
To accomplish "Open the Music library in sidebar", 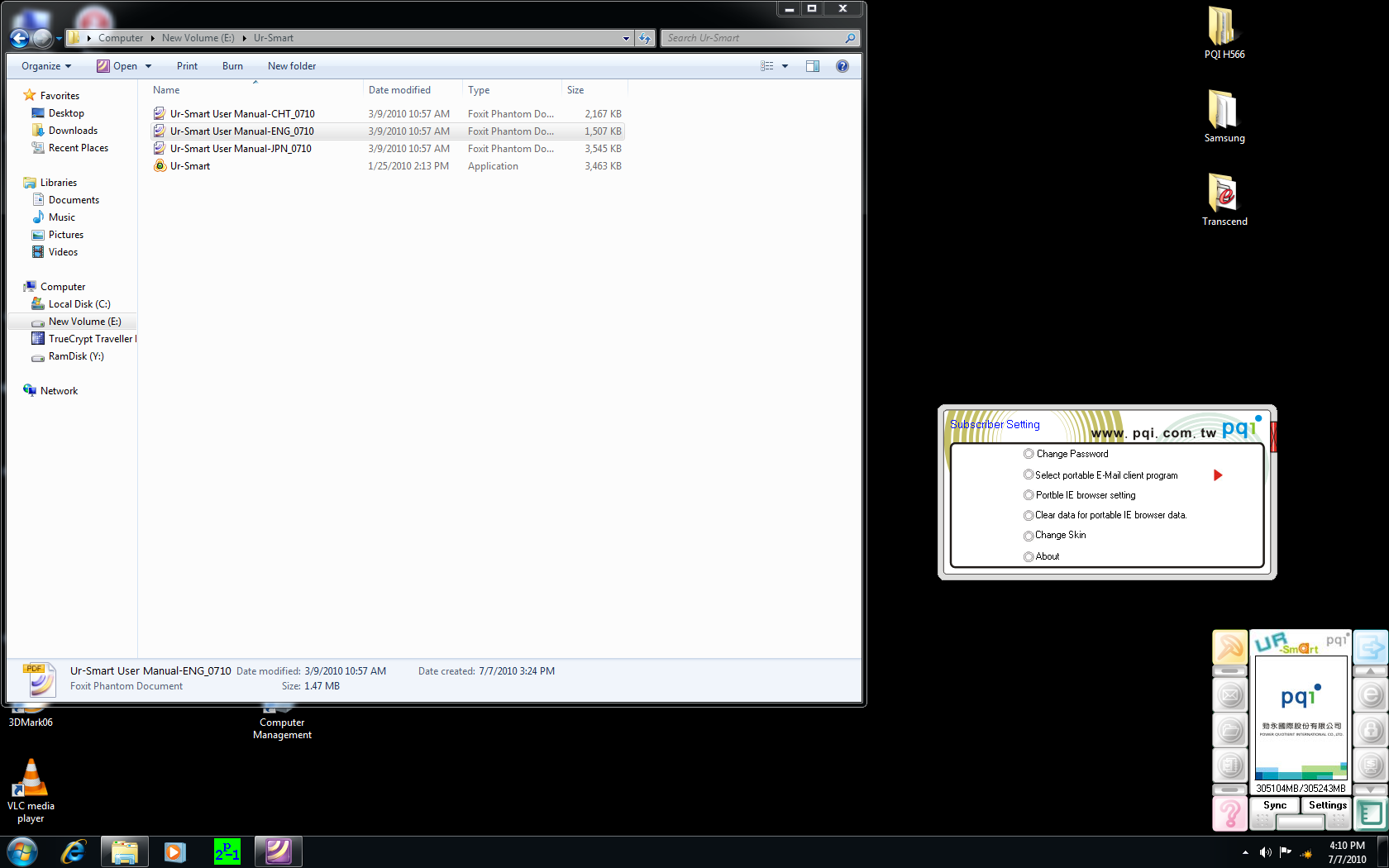I will [x=62, y=217].
